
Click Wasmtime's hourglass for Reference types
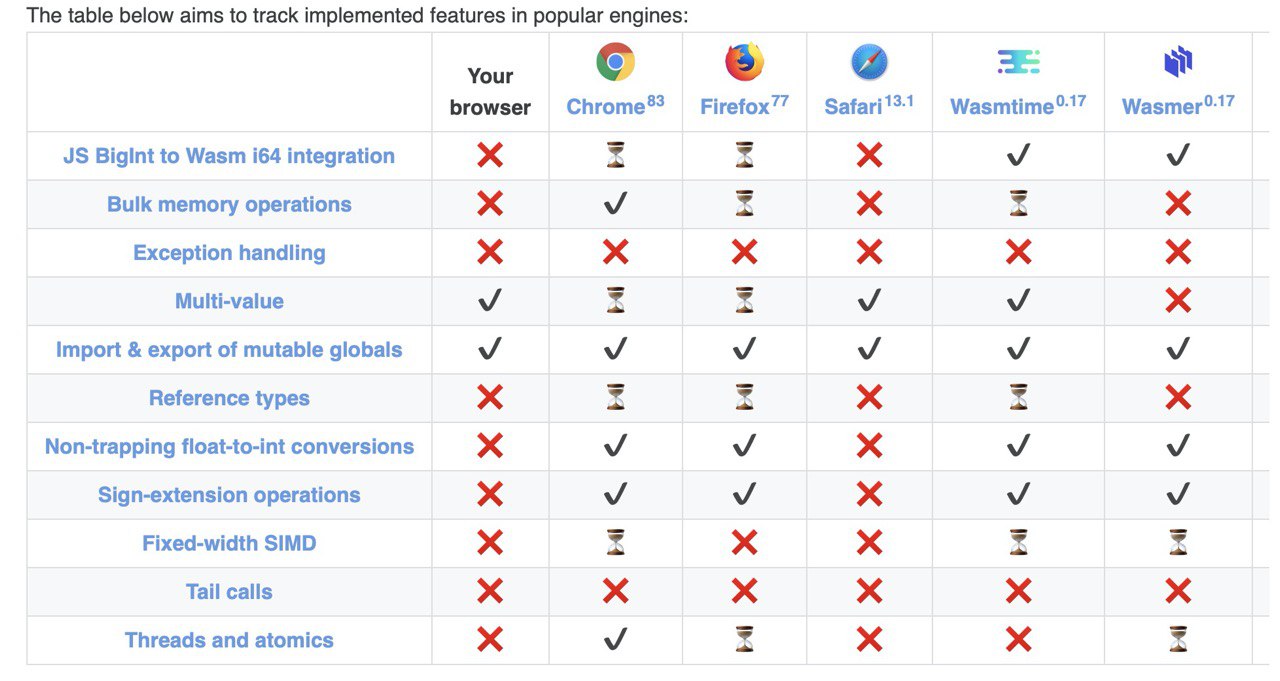pos(1018,397)
